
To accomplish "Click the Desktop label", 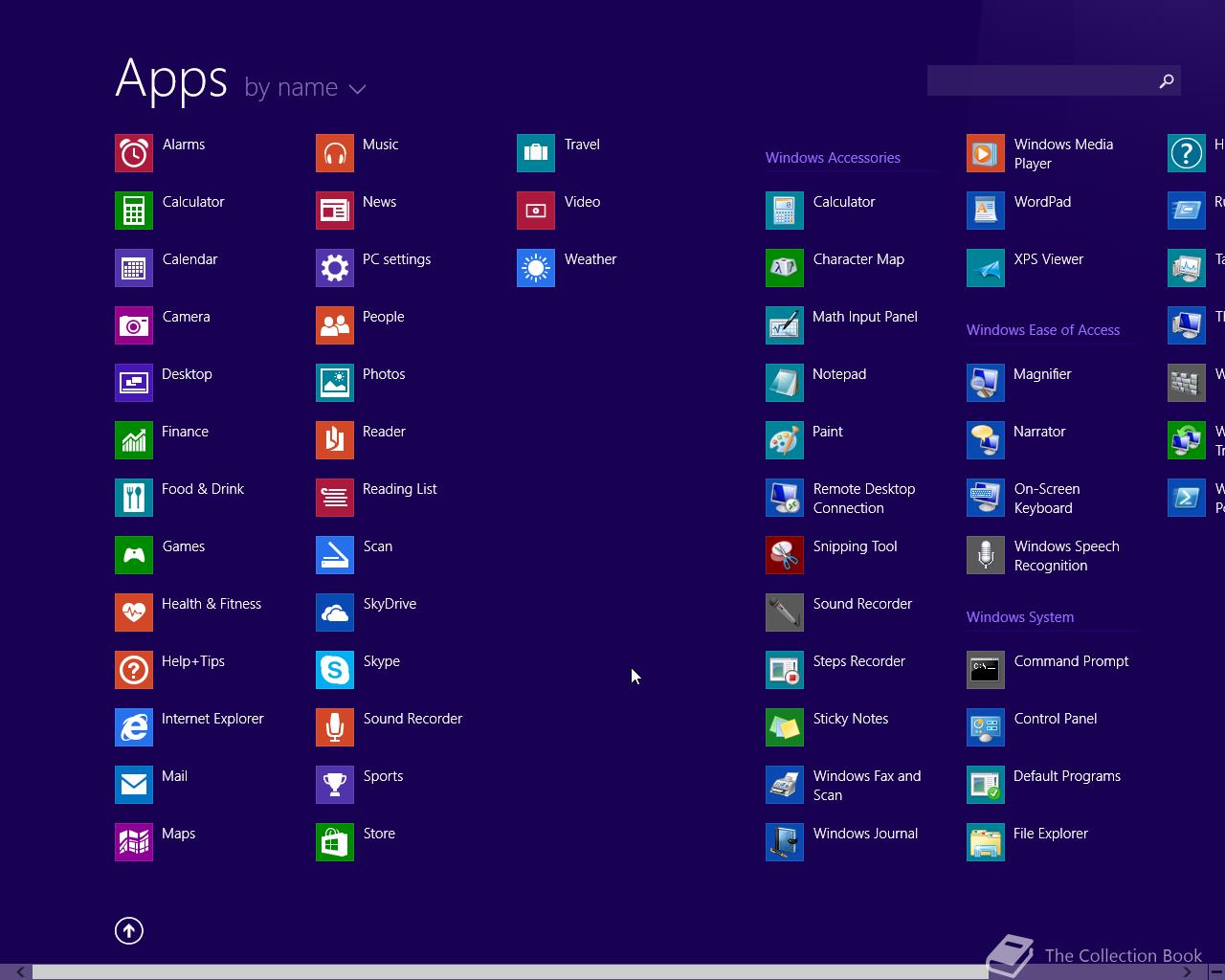I will click(187, 374).
